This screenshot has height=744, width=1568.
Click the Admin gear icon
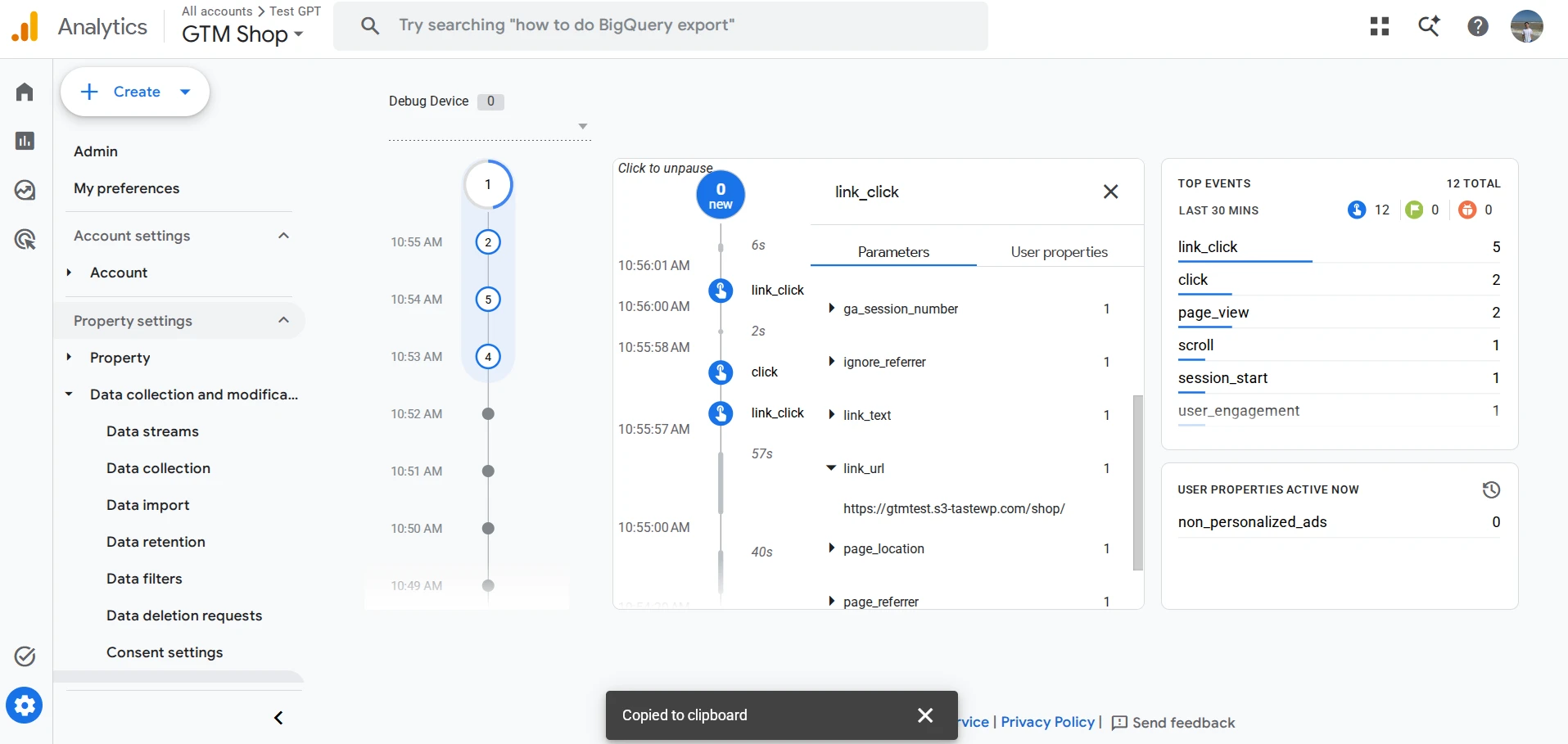(x=25, y=705)
